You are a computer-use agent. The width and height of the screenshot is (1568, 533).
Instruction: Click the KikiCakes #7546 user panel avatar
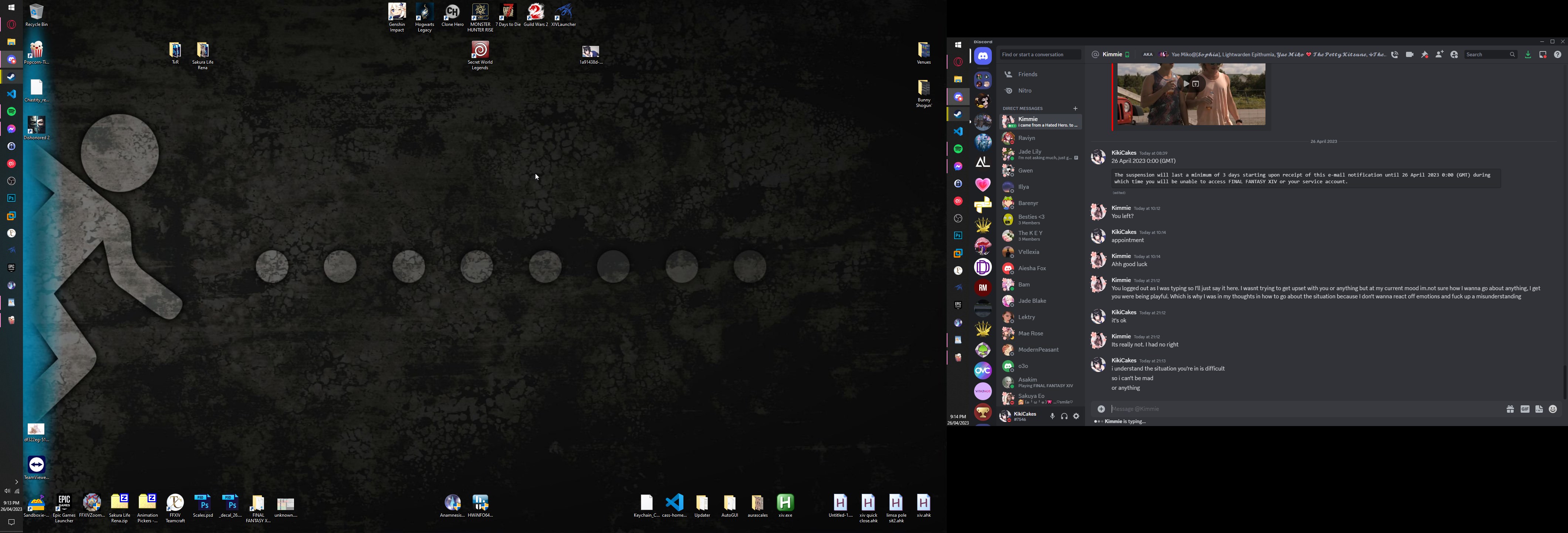pyautogui.click(x=1005, y=417)
